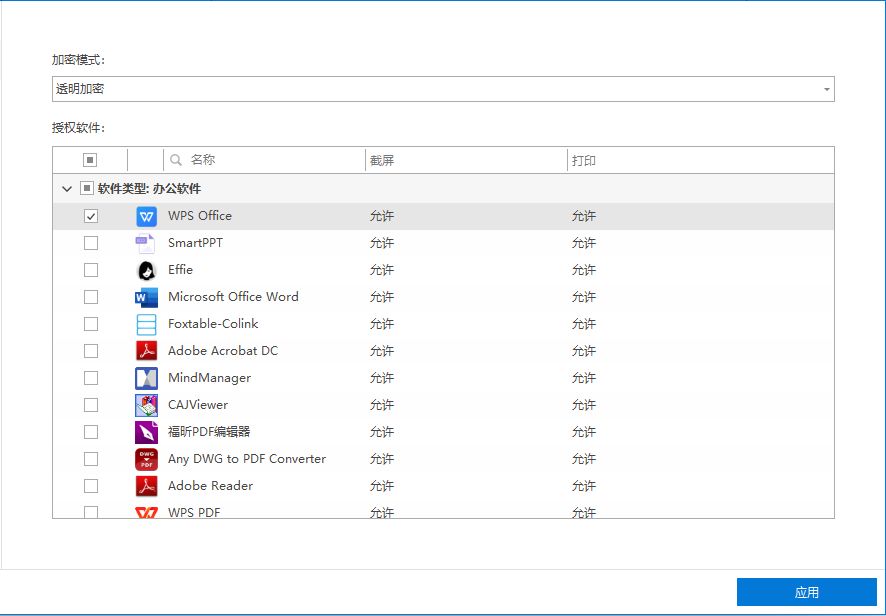Click the Adobe Acrobat DC icon

pos(146,352)
